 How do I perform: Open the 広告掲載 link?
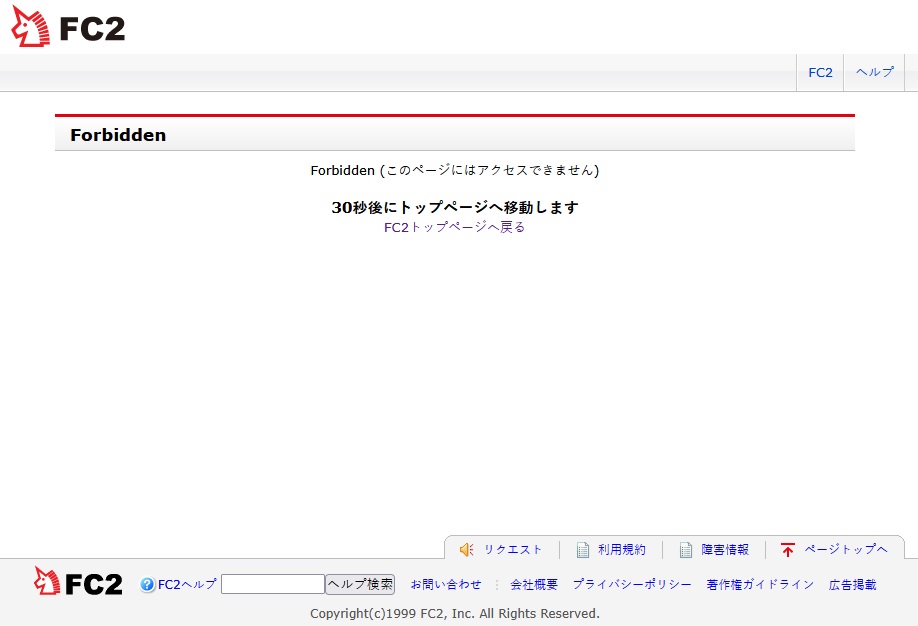pyautogui.click(x=852, y=584)
